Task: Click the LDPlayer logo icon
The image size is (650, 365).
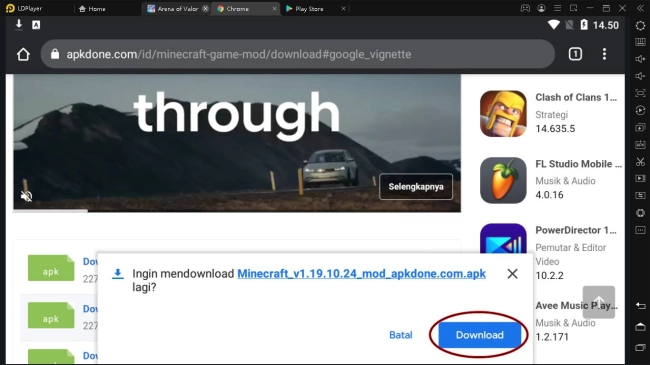Action: click(x=10, y=8)
